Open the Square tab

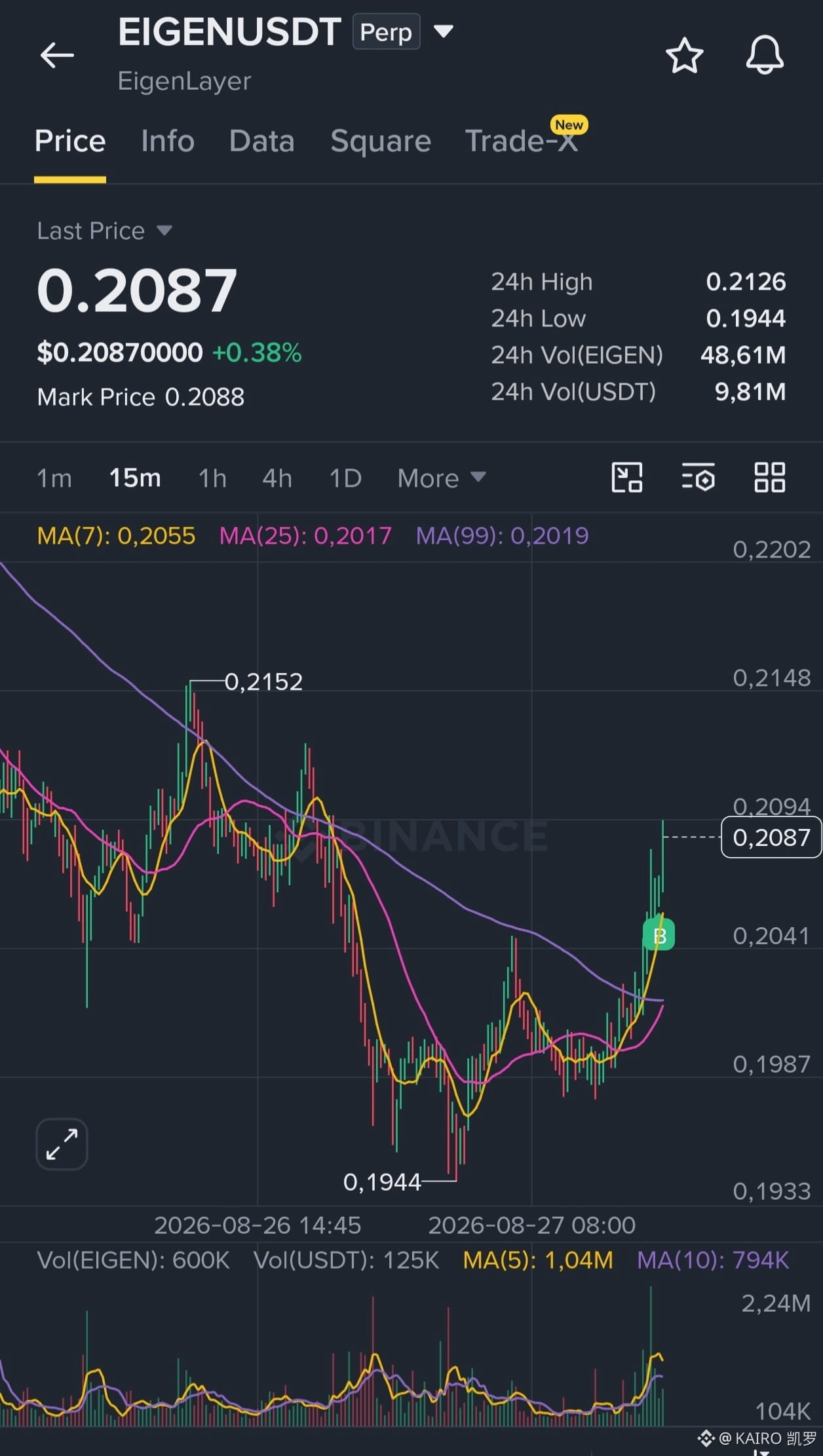[381, 141]
